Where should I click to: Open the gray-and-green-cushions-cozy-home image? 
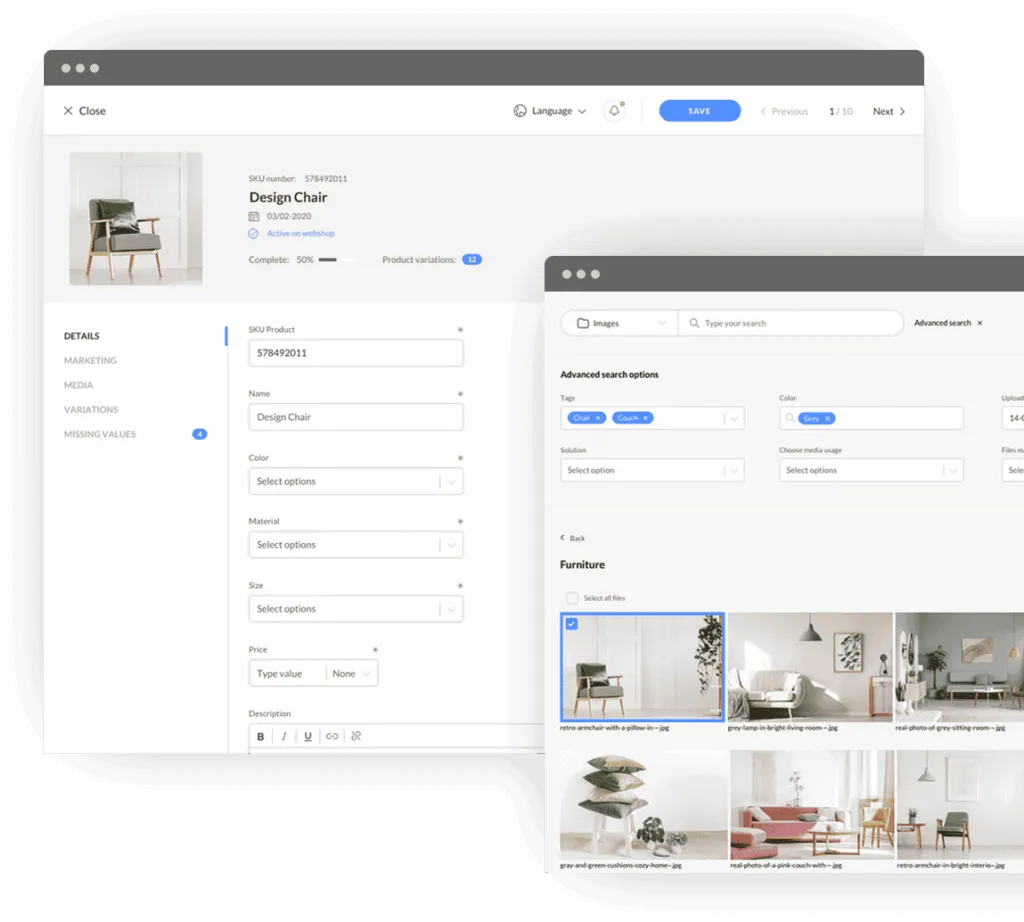pos(643,804)
